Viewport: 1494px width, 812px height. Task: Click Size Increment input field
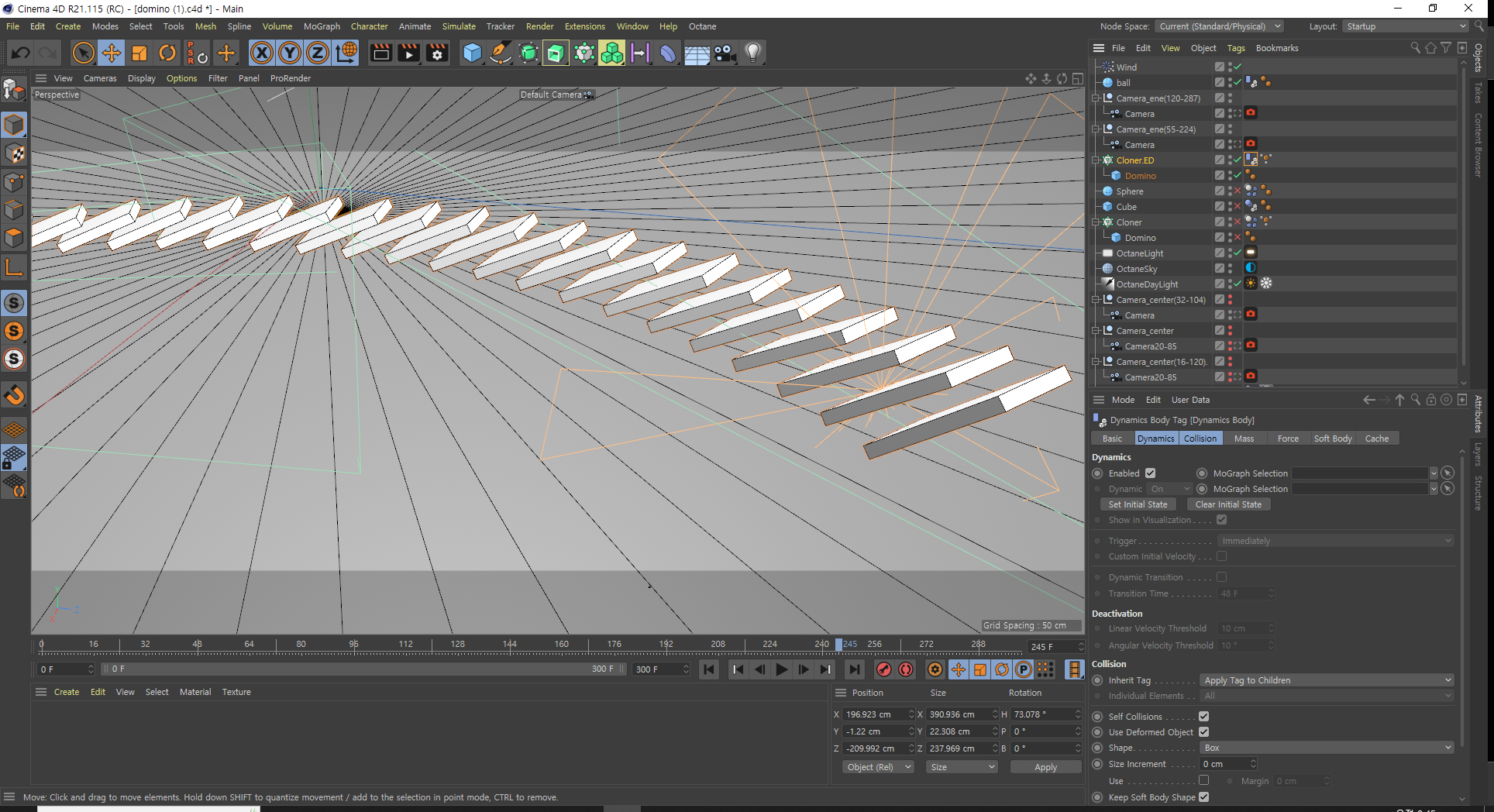(x=1224, y=764)
